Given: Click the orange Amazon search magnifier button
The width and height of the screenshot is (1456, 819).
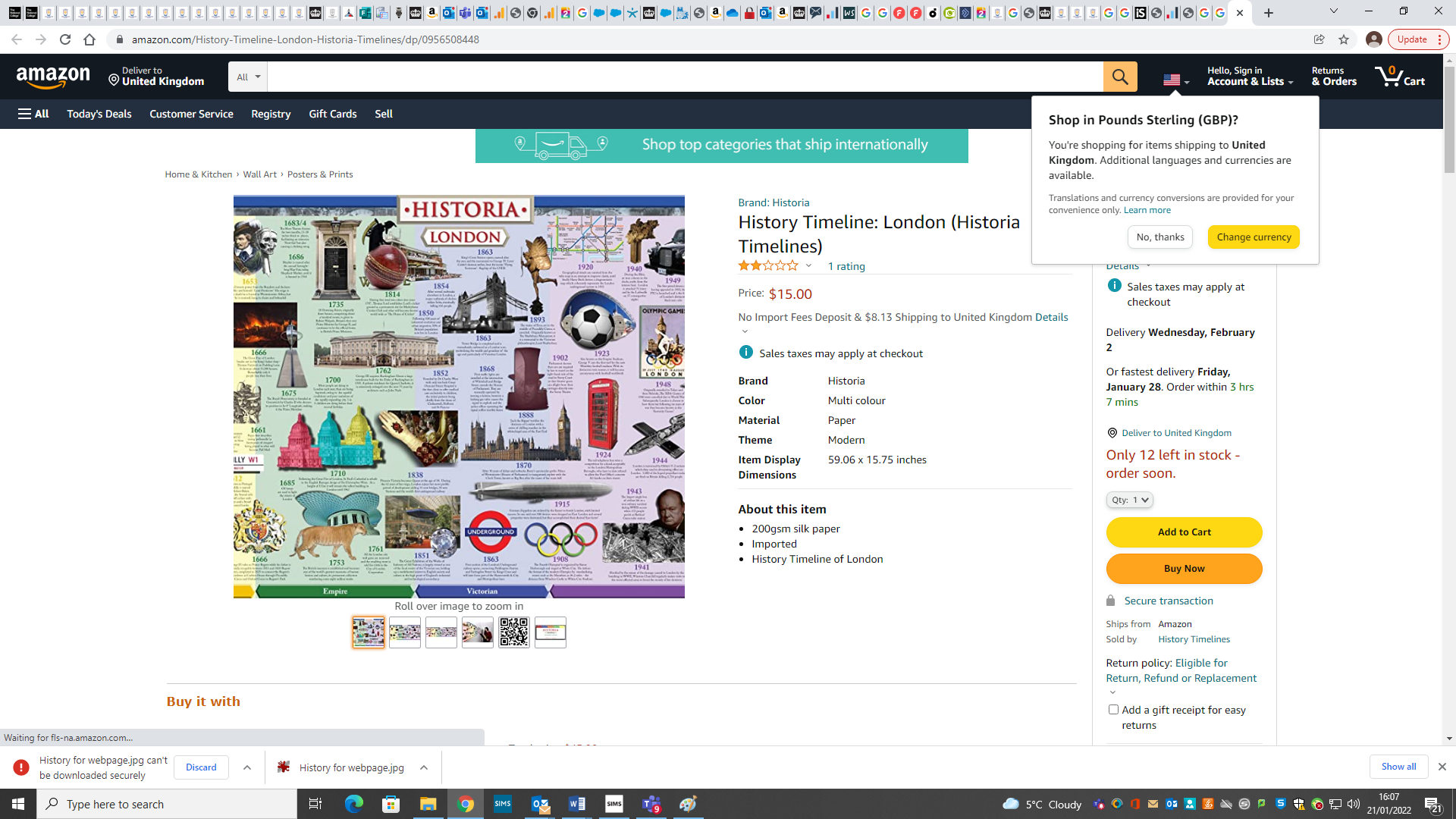Looking at the screenshot, I should coord(1120,77).
